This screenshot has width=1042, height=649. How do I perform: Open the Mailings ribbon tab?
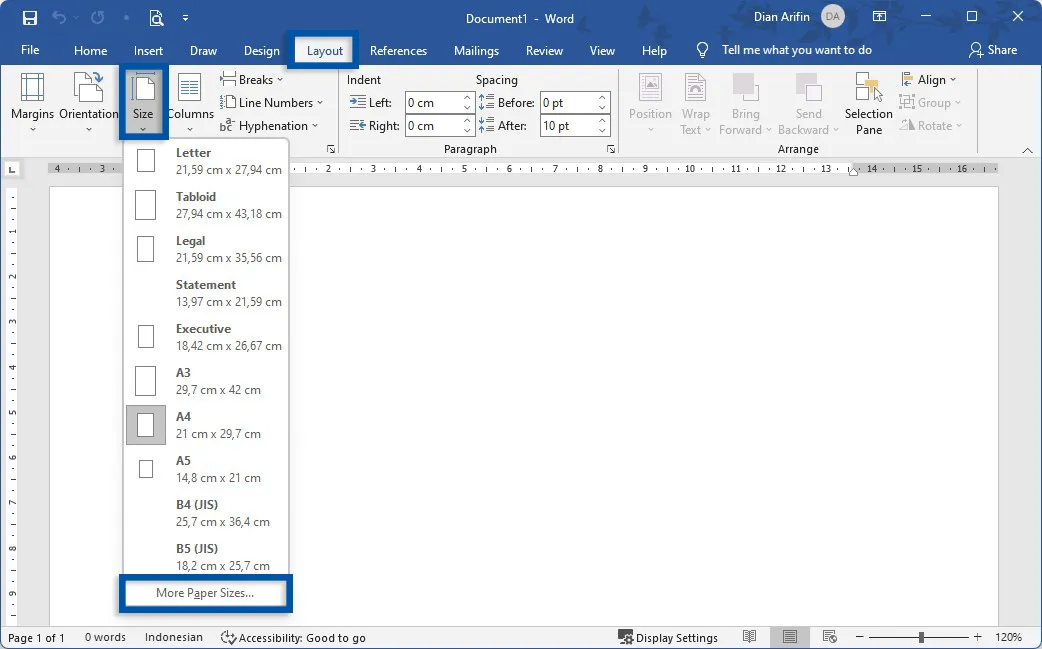[476, 50]
